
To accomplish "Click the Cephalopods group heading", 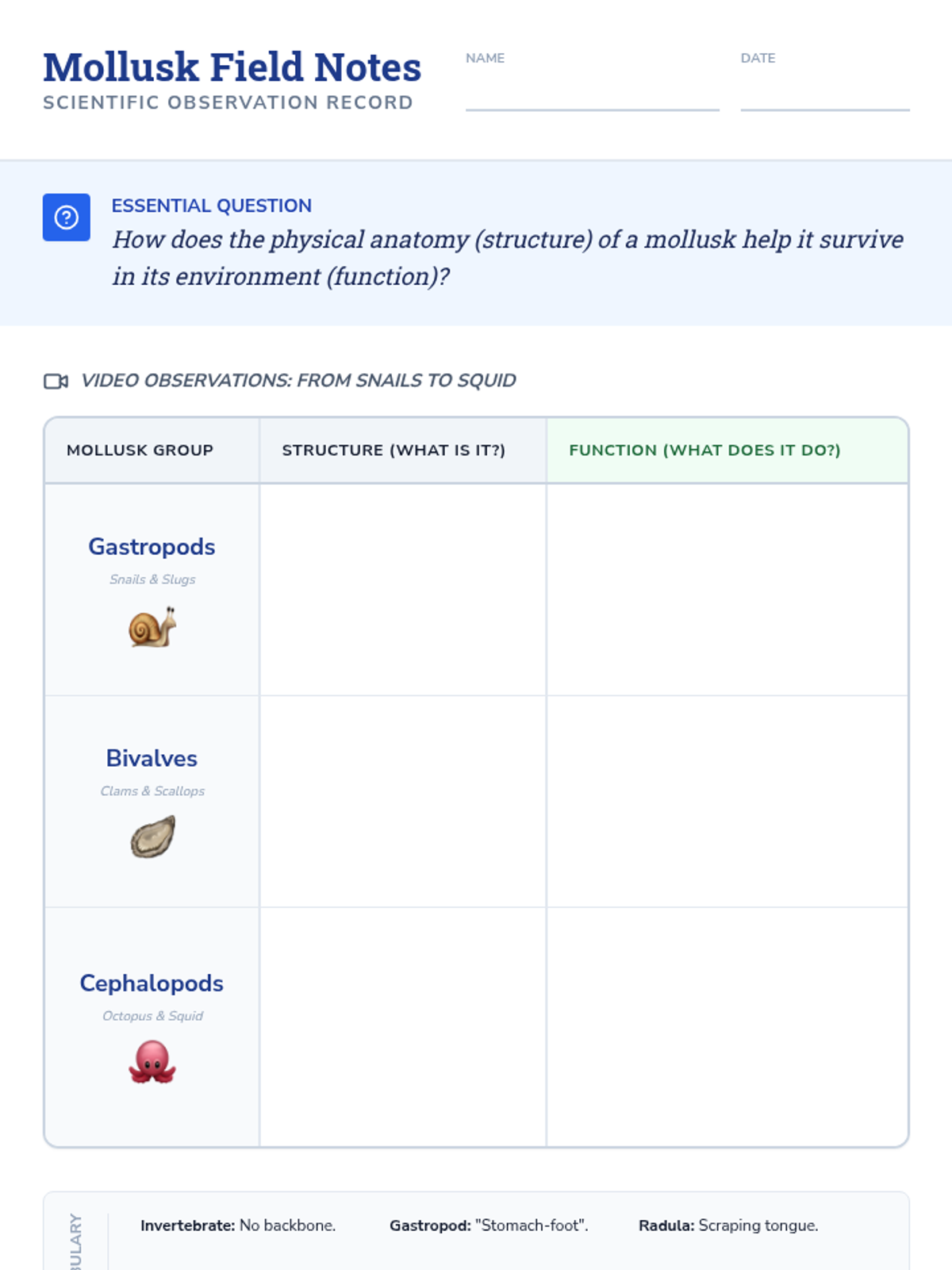I will (x=152, y=983).
